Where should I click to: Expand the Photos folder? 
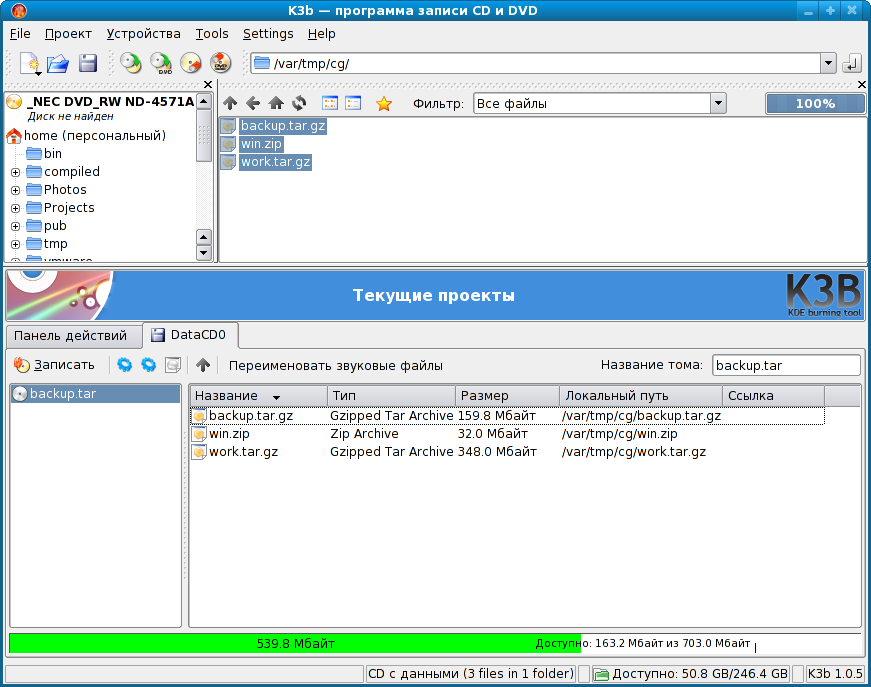(x=16, y=190)
